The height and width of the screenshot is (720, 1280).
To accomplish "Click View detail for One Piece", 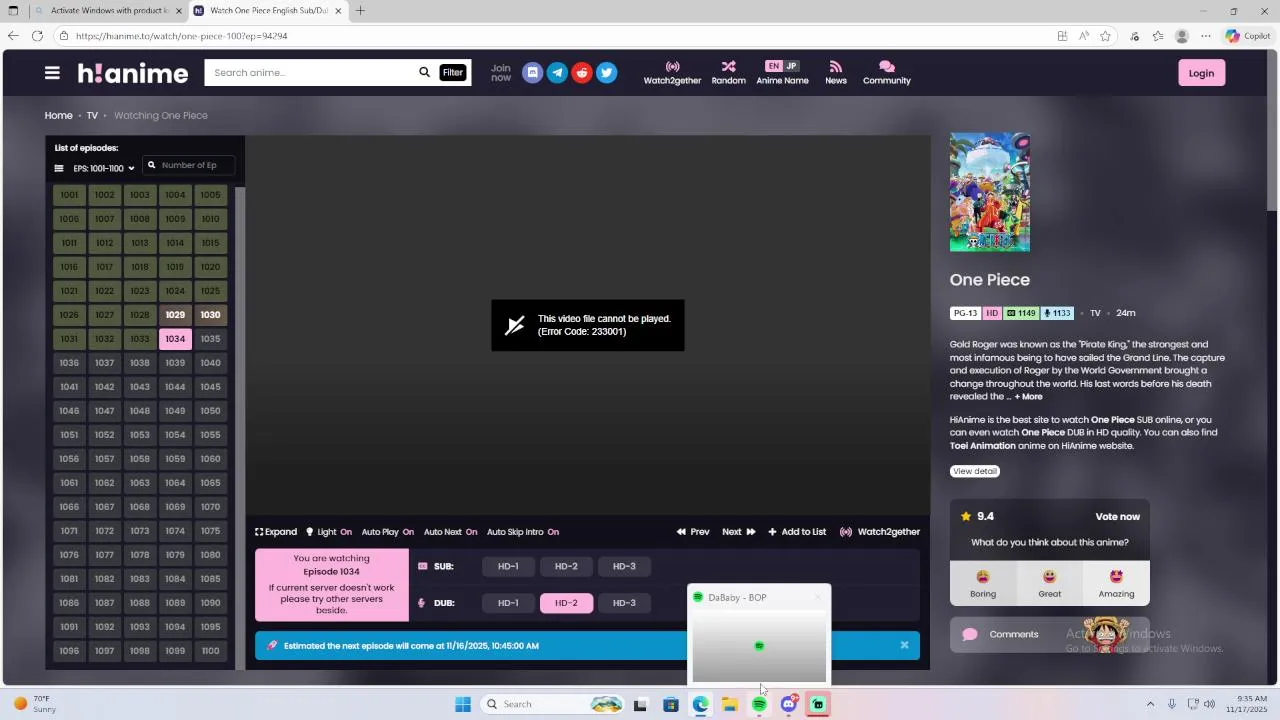I will (x=975, y=471).
